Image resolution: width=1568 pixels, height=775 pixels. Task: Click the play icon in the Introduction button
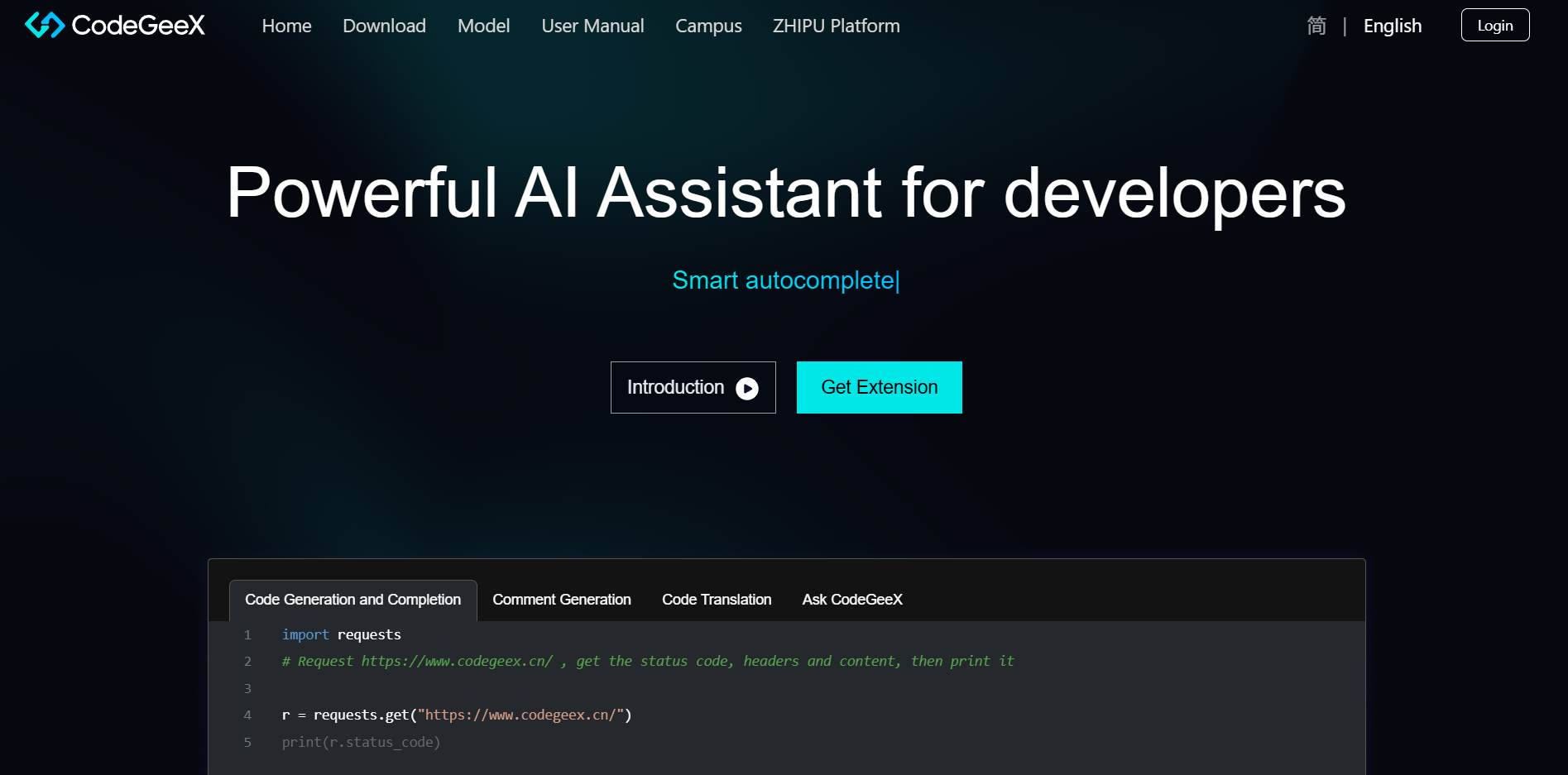(x=747, y=389)
